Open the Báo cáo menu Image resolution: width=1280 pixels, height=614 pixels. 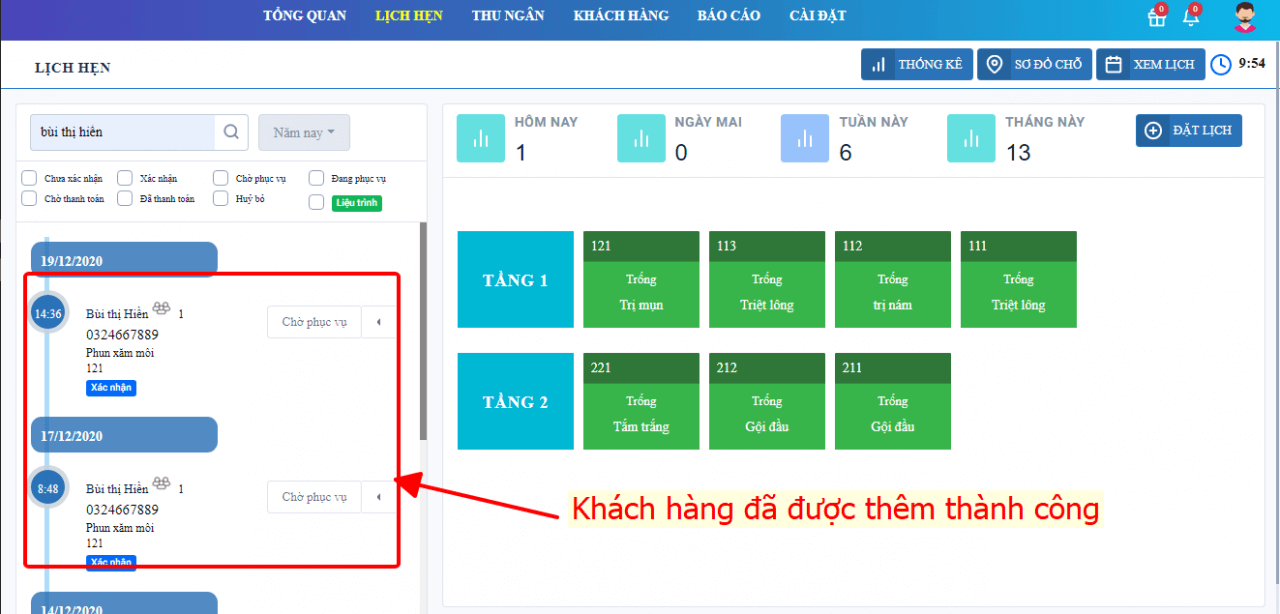(728, 16)
